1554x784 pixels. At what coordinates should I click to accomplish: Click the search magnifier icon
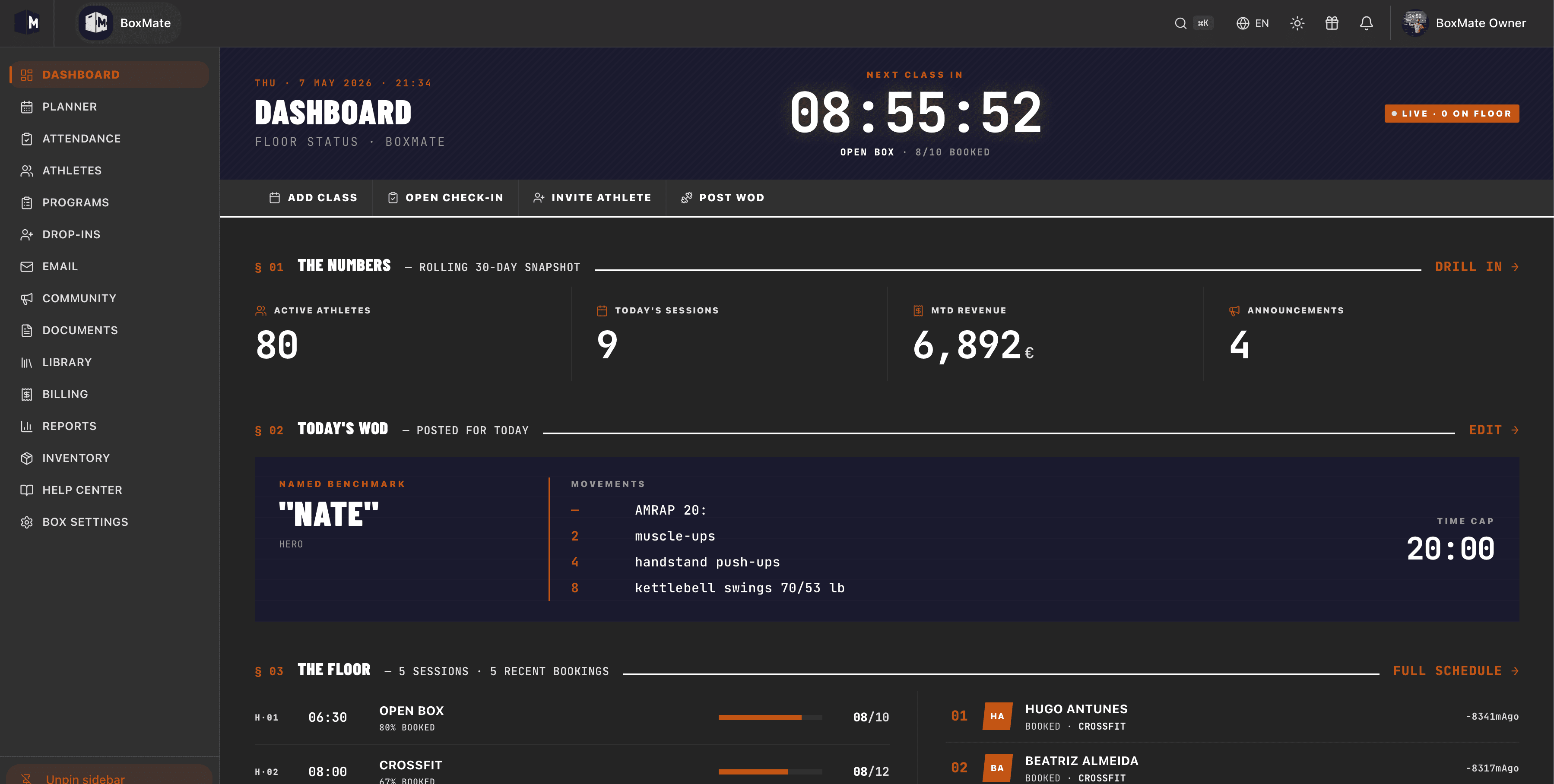point(1180,23)
